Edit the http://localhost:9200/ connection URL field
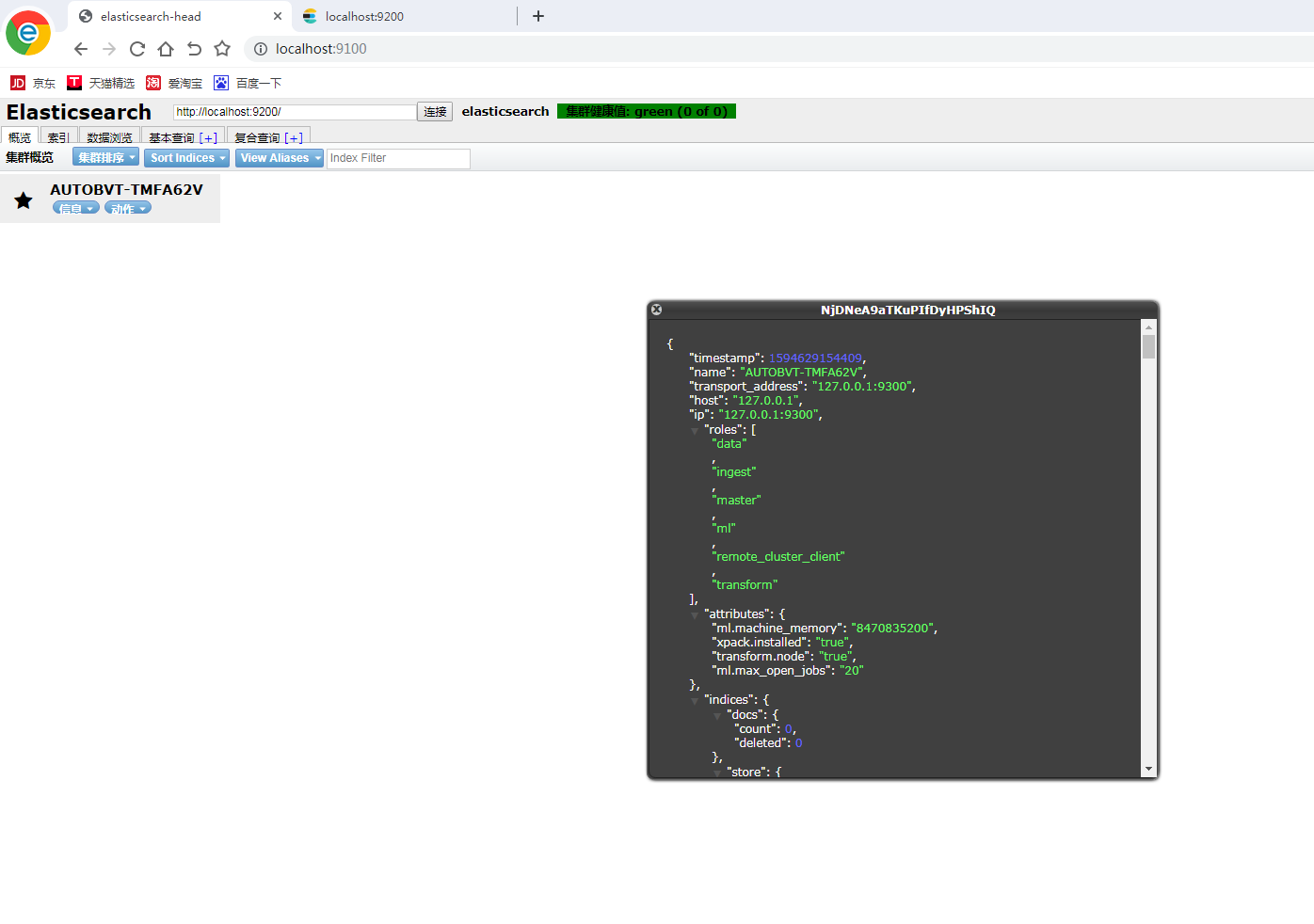1314x924 pixels. coord(295,112)
